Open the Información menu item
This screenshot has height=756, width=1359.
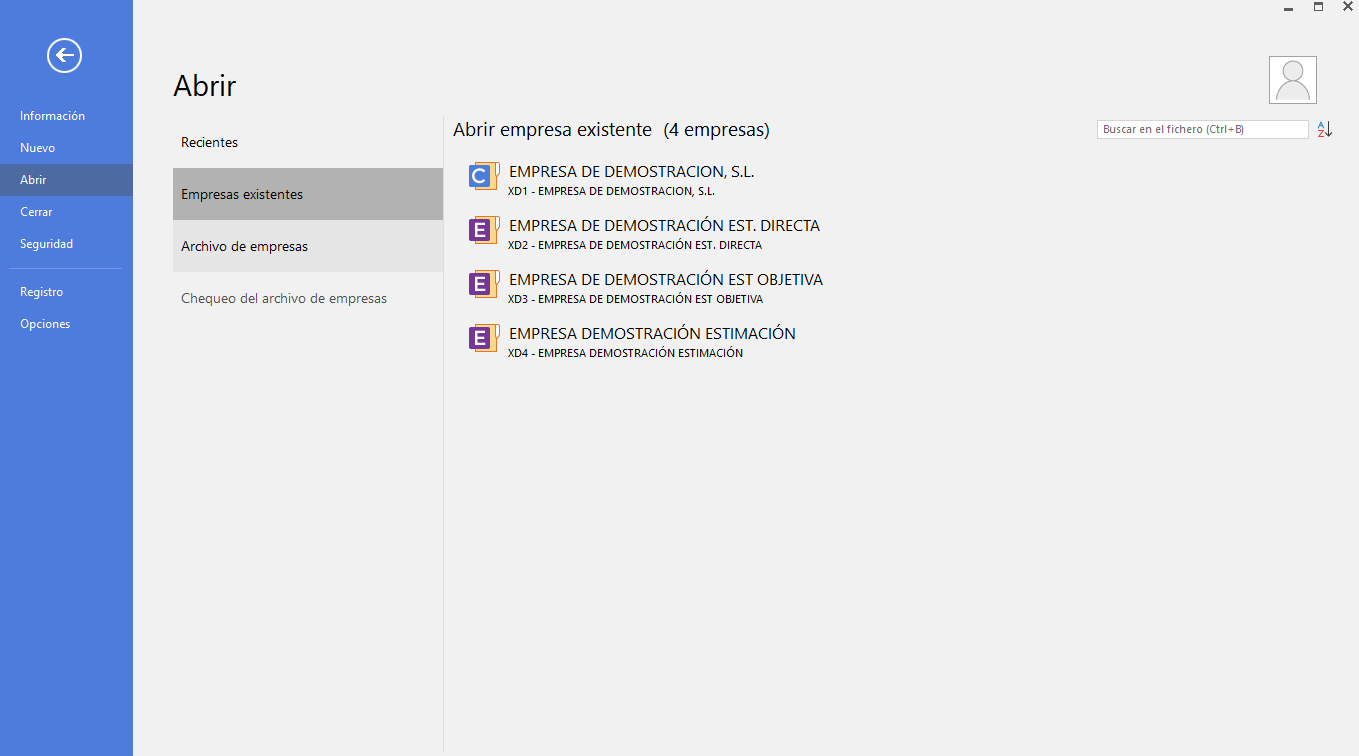point(66,116)
